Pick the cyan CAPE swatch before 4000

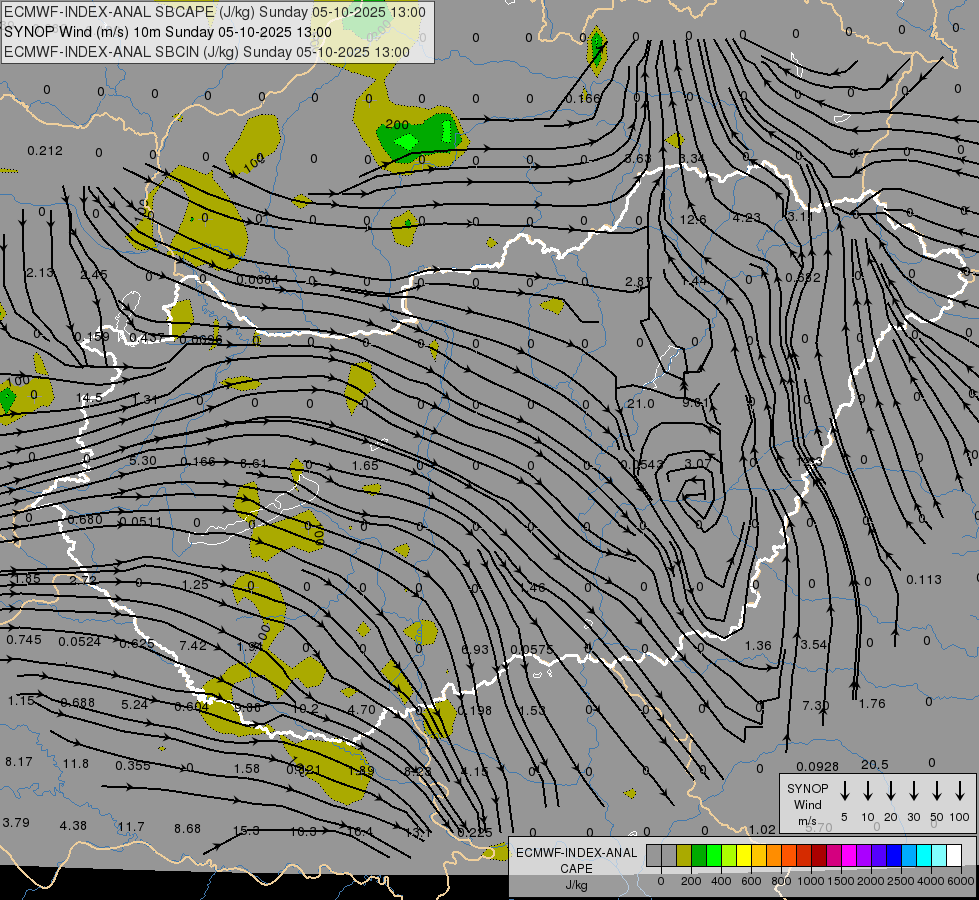(x=924, y=856)
